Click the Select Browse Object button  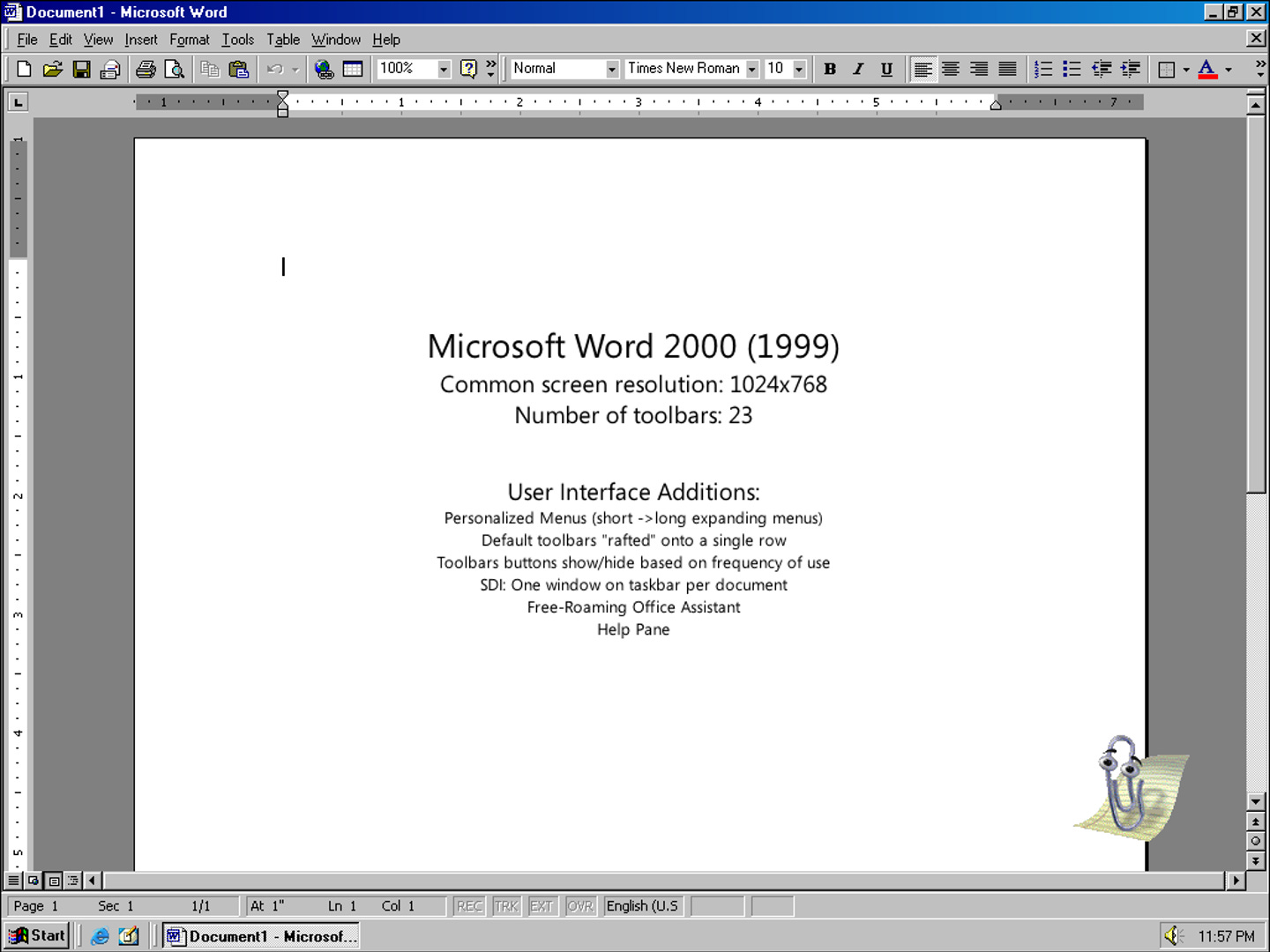coord(1256,841)
